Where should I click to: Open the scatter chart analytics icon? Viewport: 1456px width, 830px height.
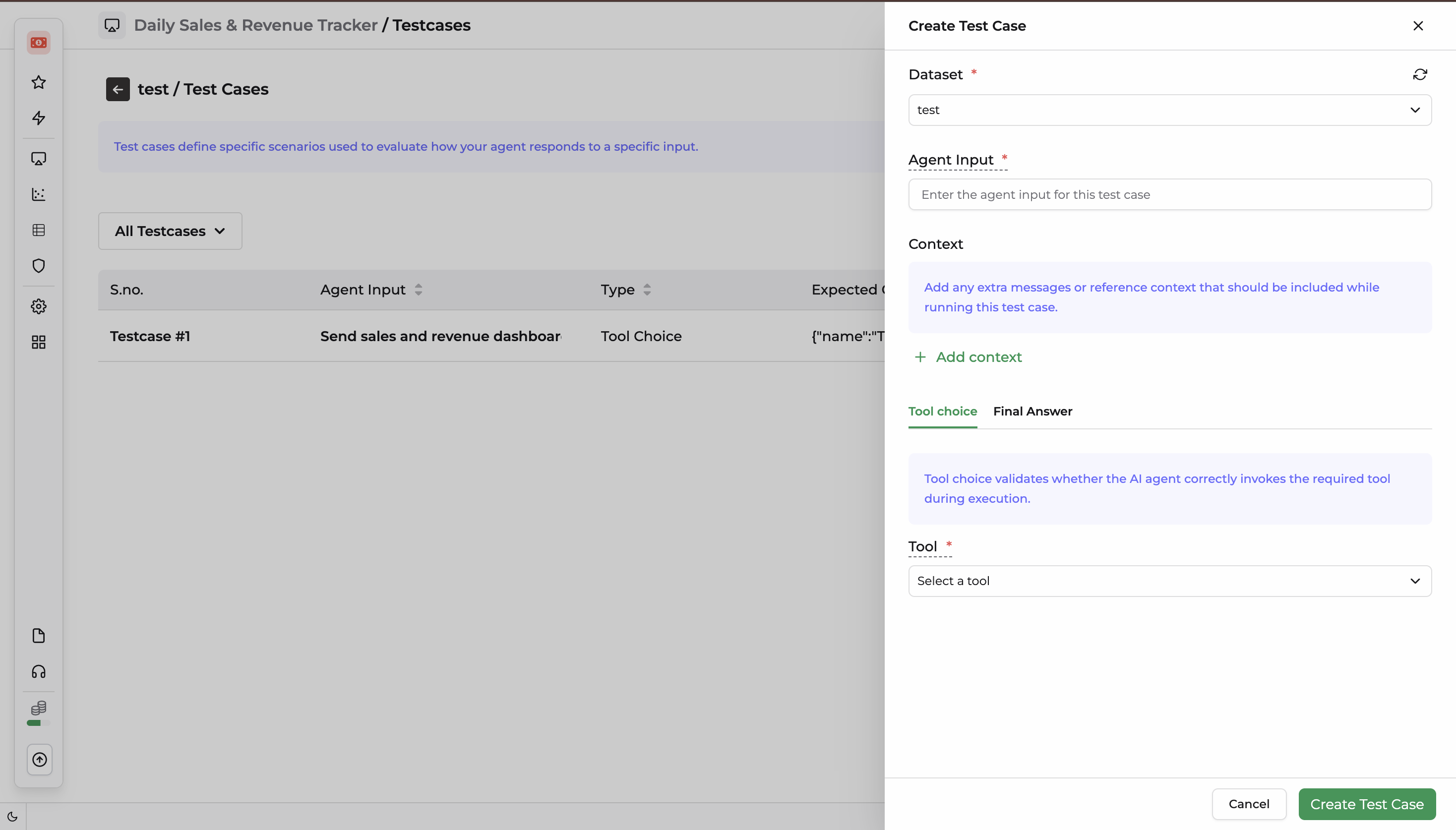(x=39, y=194)
